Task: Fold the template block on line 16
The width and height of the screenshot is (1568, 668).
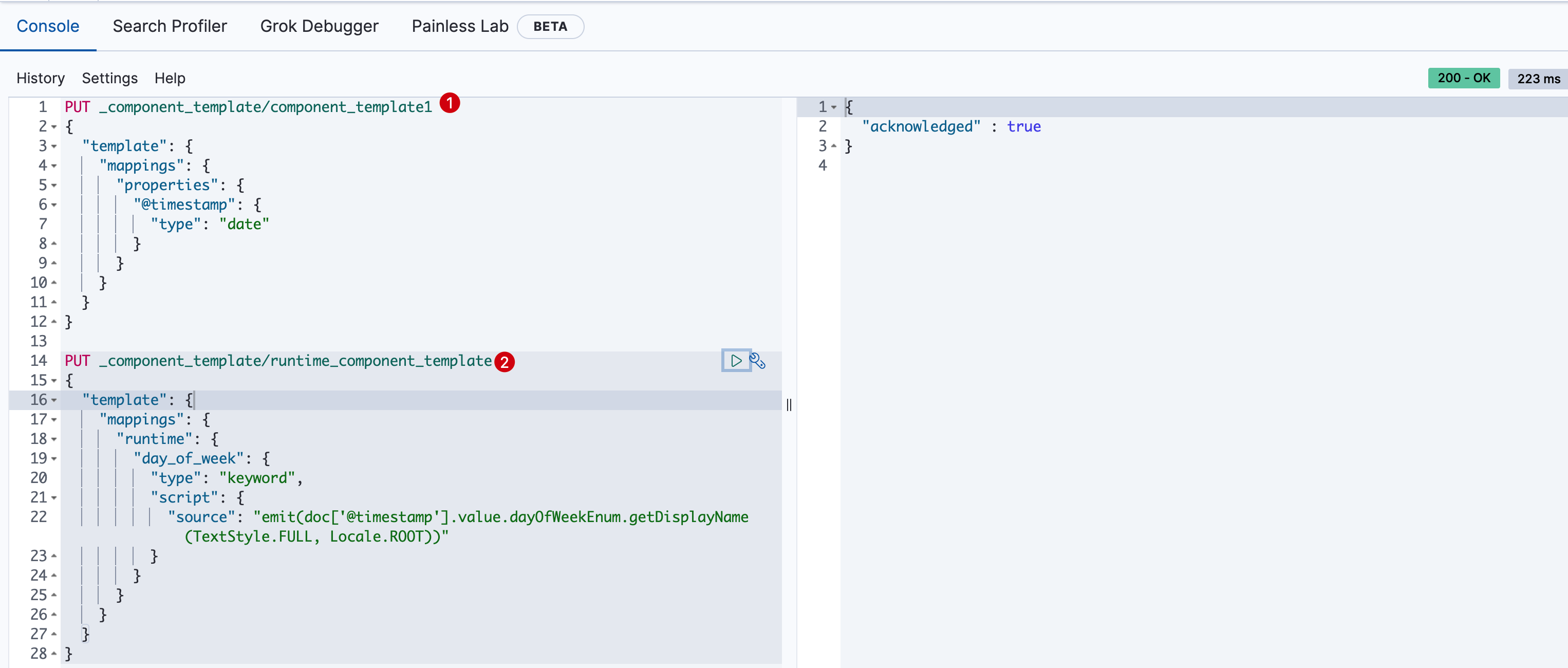Action: pos(54,400)
